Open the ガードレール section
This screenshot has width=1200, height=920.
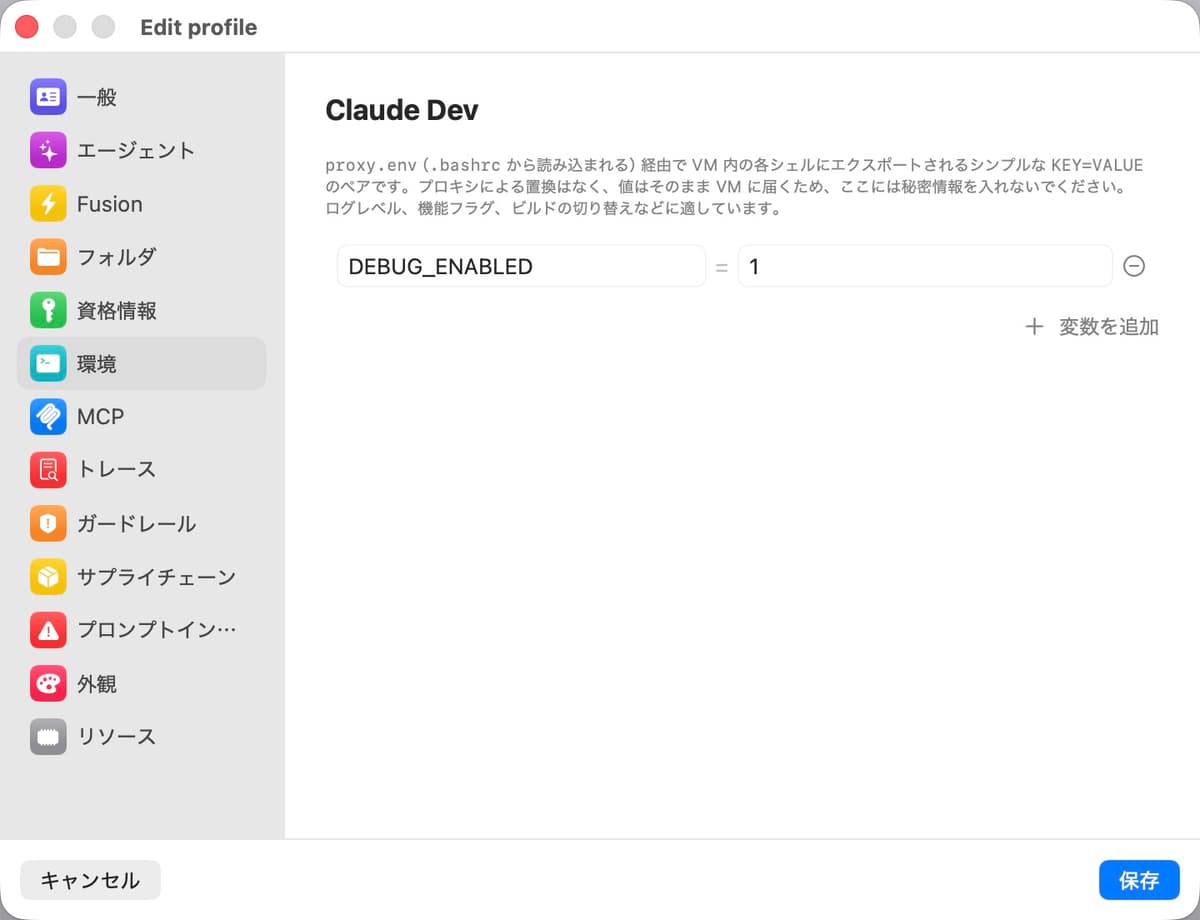pyautogui.click(x=142, y=523)
